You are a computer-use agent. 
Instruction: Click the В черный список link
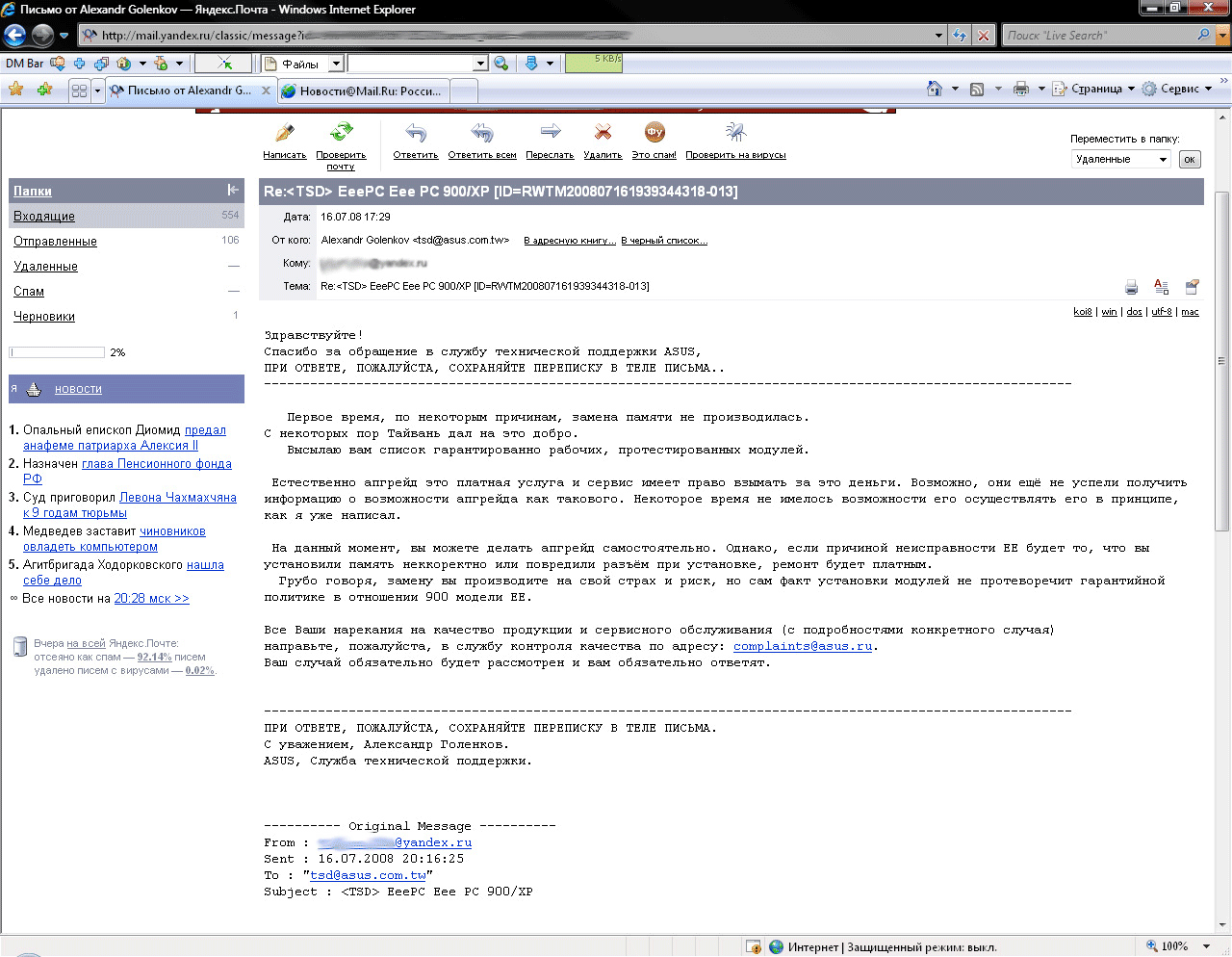point(664,241)
